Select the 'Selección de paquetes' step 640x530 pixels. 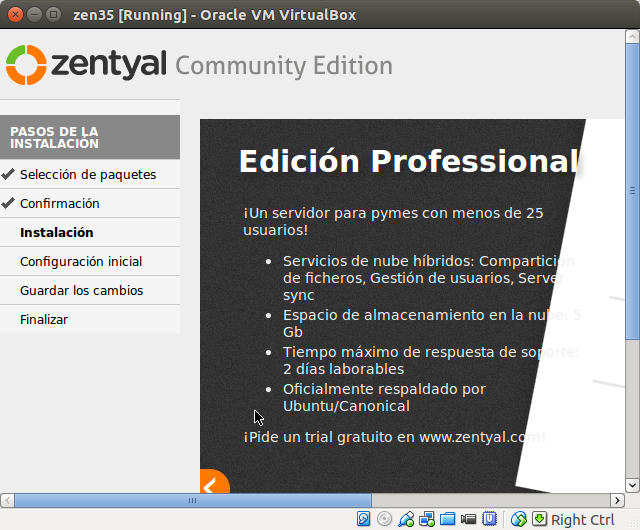click(90, 174)
